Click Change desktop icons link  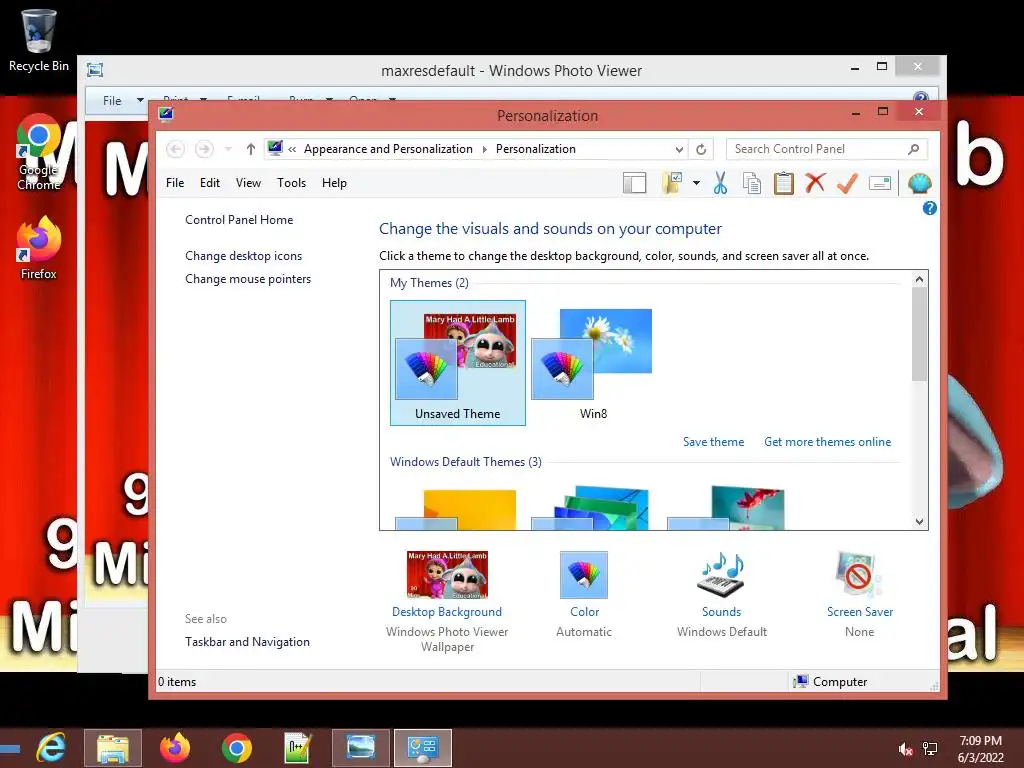244,256
